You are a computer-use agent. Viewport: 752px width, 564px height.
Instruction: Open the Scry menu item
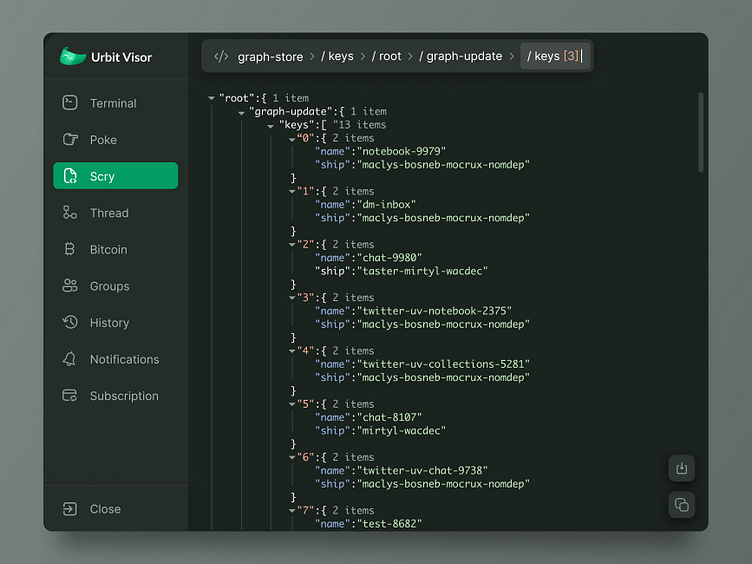(115, 176)
